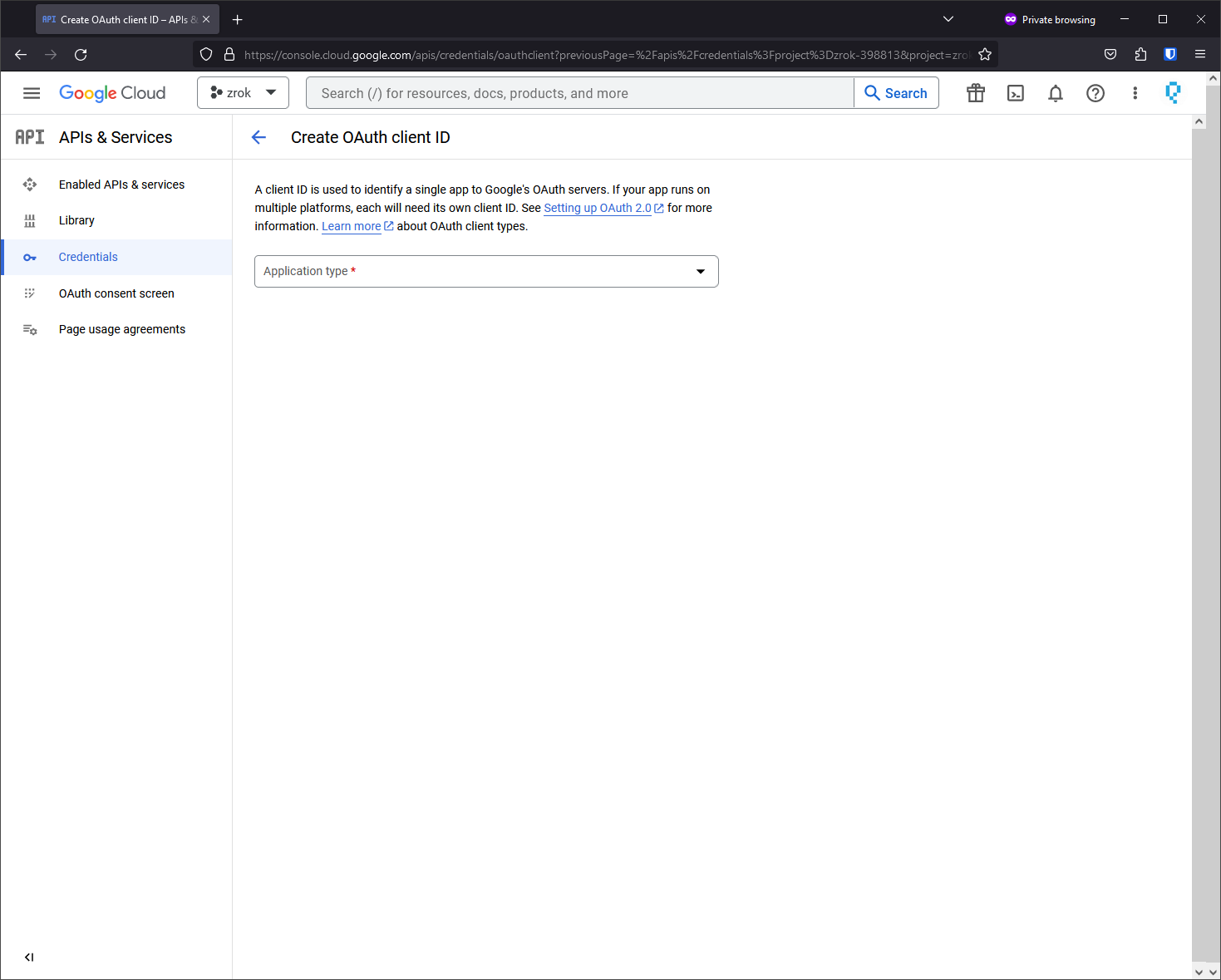
Task: Click the Learn more link
Action: (x=352, y=226)
